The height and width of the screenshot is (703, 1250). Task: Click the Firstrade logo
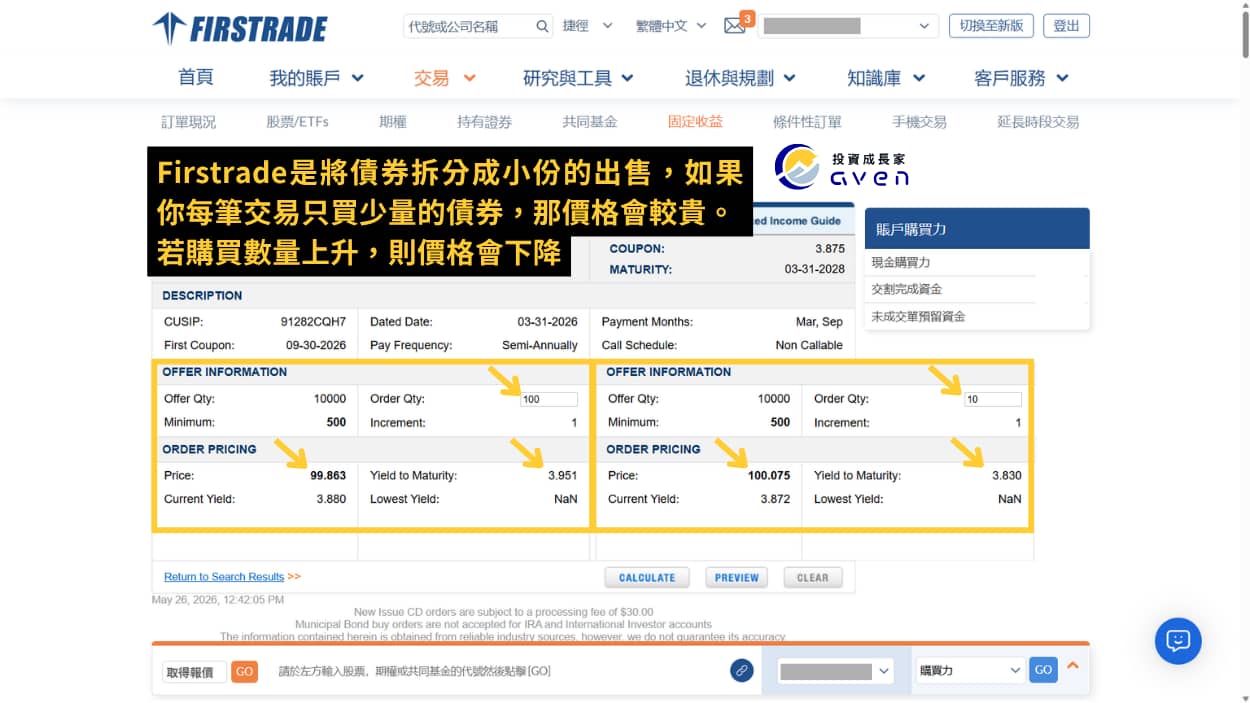(x=240, y=28)
